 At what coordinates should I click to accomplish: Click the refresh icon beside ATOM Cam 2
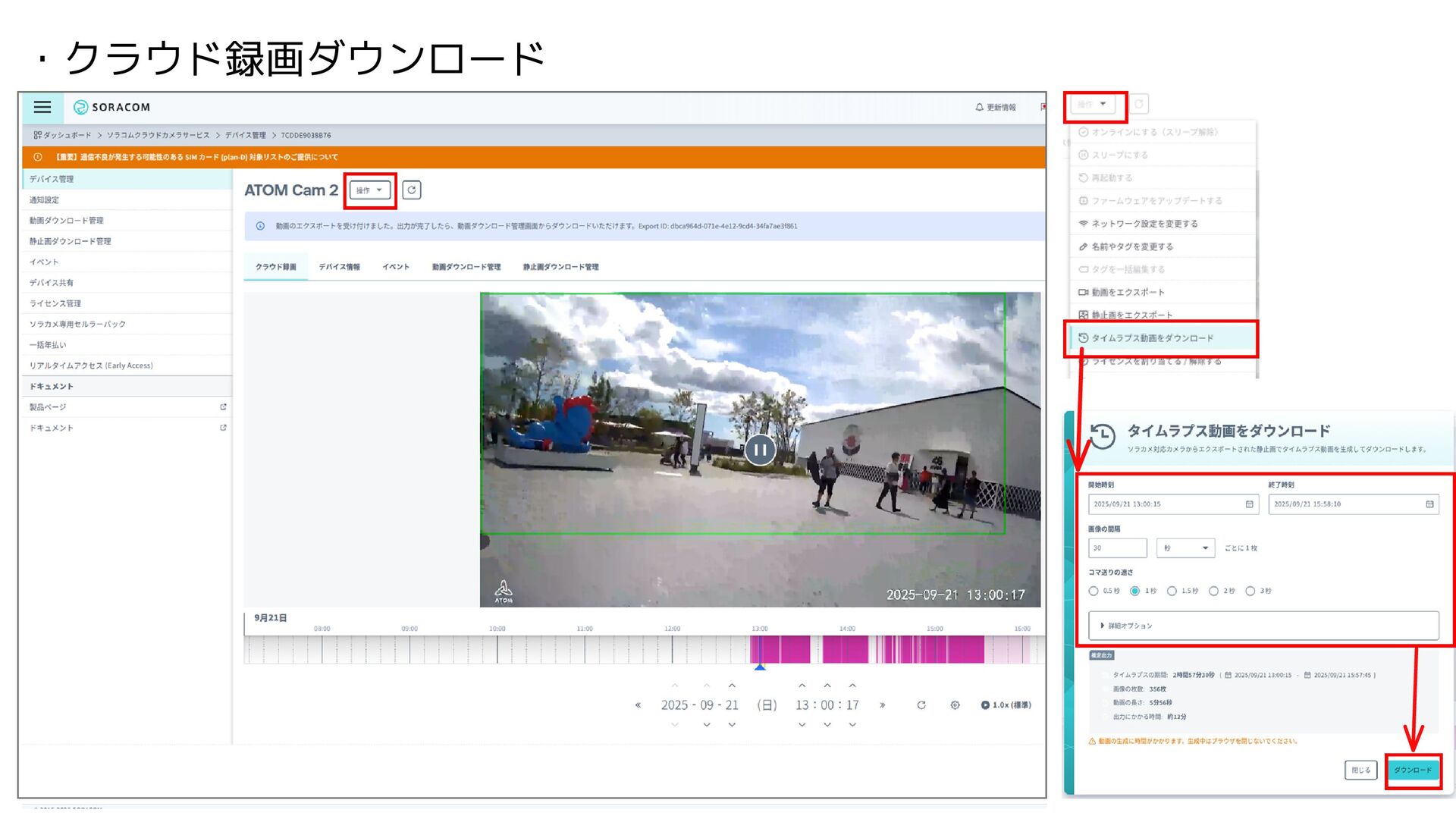pos(411,190)
